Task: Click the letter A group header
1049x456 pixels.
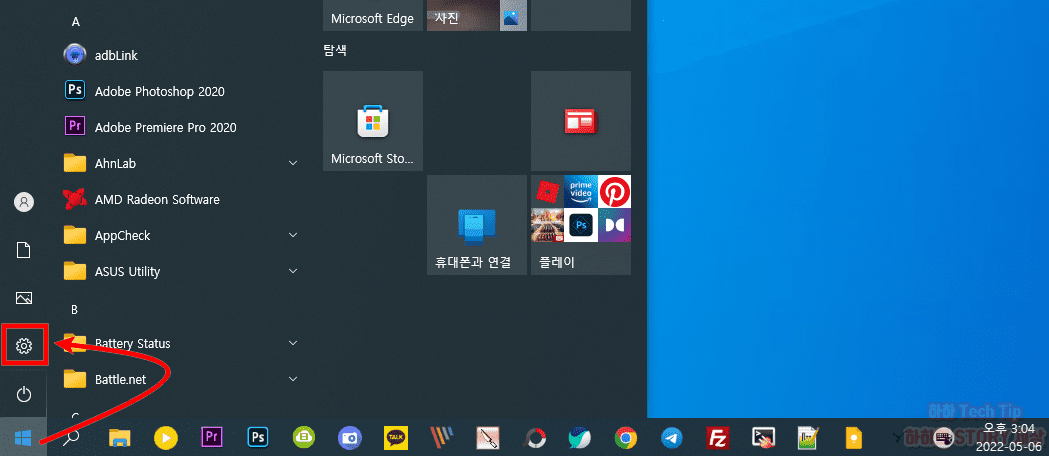Action: (76, 22)
